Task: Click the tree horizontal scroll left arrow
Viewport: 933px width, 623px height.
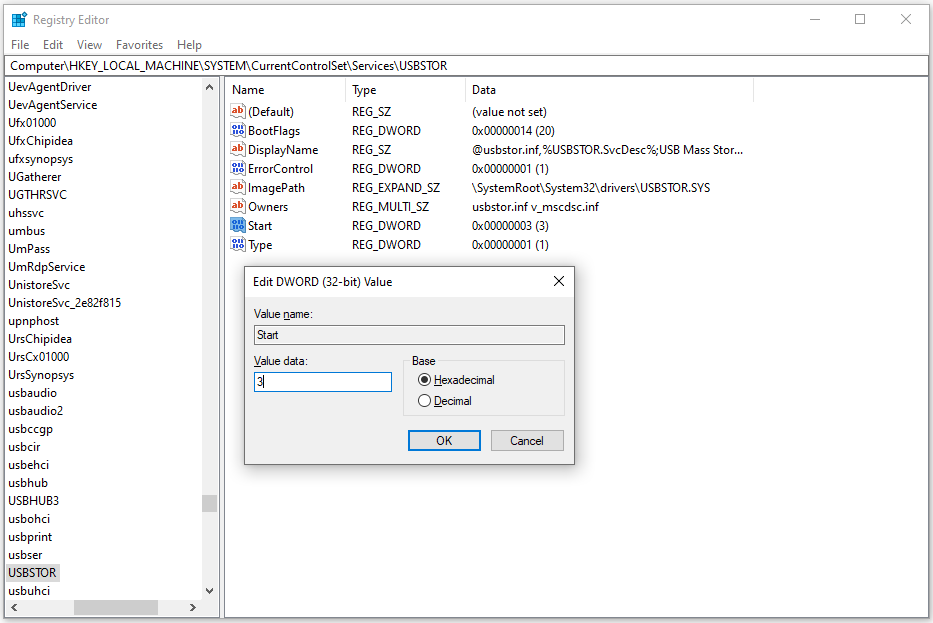Action: coord(14,608)
